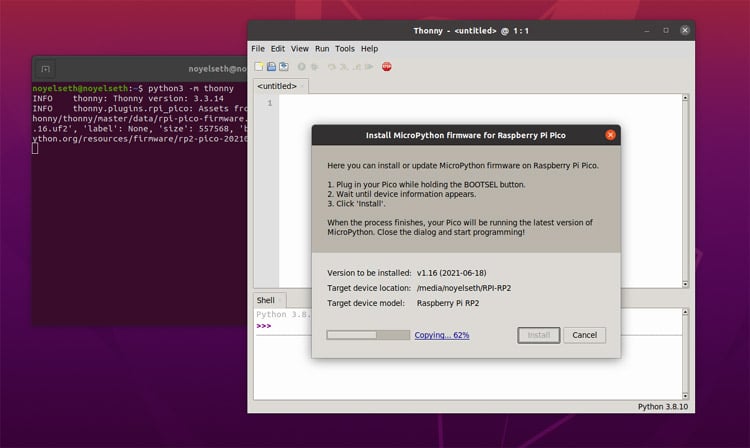This screenshot has width=750, height=448.
Task: Click the greyed Run current script icon
Action: point(301,66)
